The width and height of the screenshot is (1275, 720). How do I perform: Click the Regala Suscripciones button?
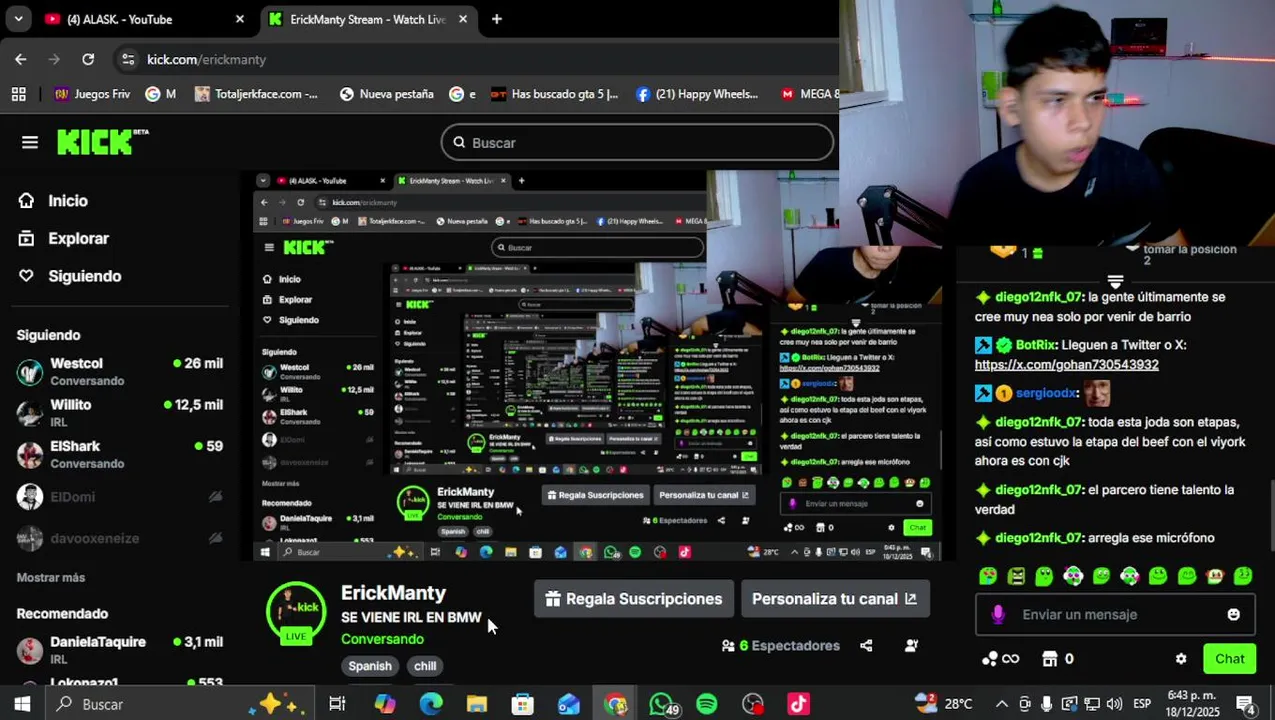634,599
